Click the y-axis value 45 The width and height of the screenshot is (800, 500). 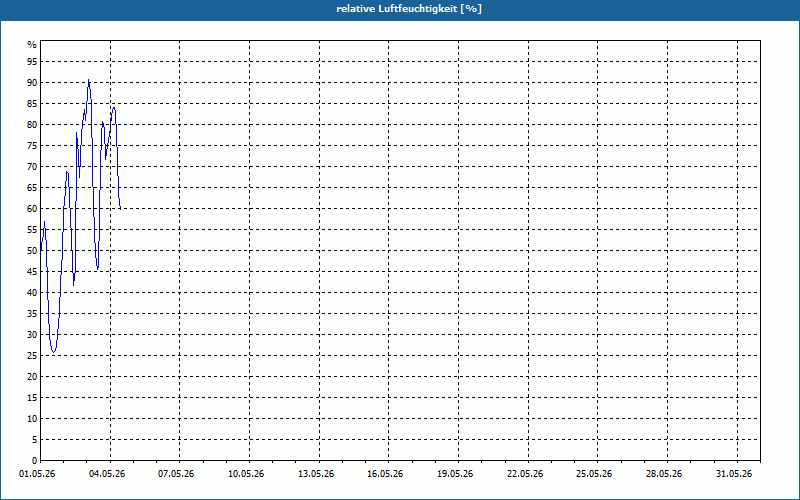[32, 271]
